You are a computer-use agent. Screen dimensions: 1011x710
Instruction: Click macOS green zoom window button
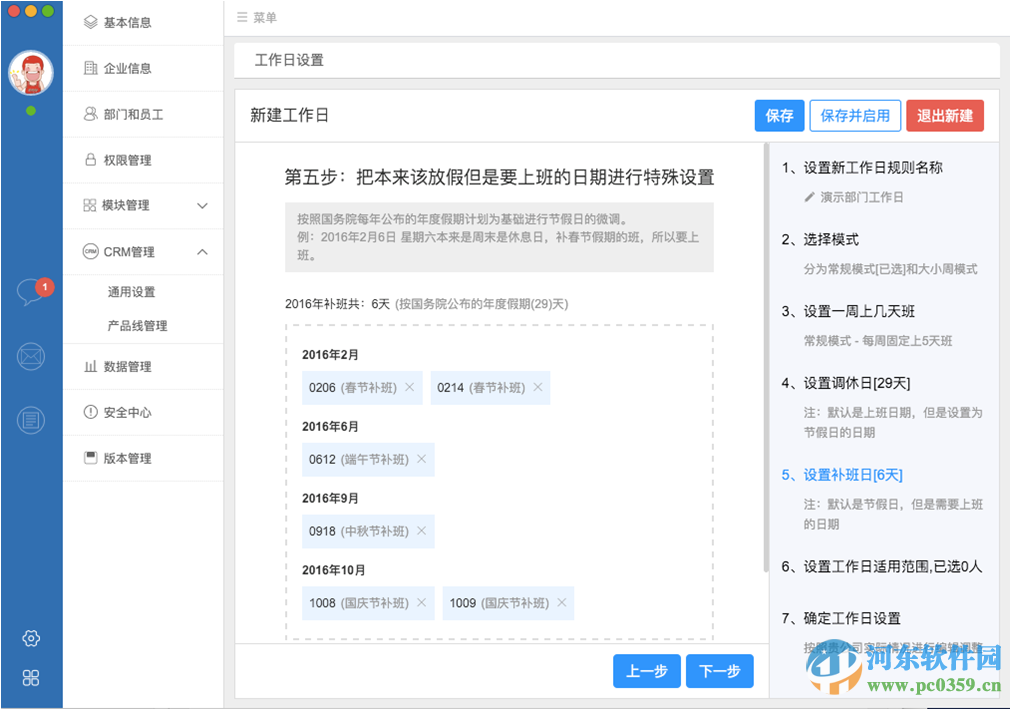click(48, 11)
